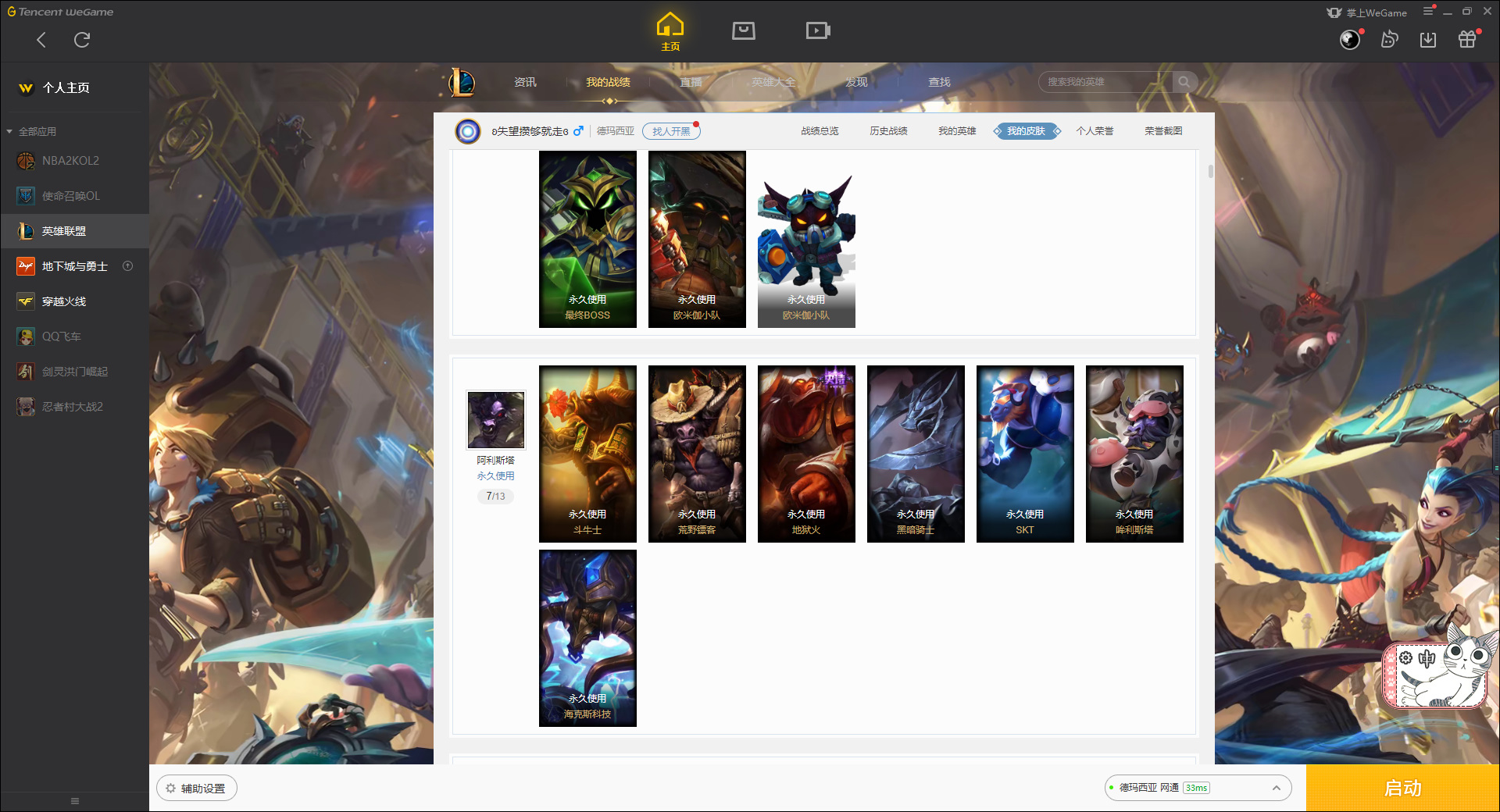Switch to 荣誉截图 sub-tab
The image size is (1500, 812).
[1163, 131]
